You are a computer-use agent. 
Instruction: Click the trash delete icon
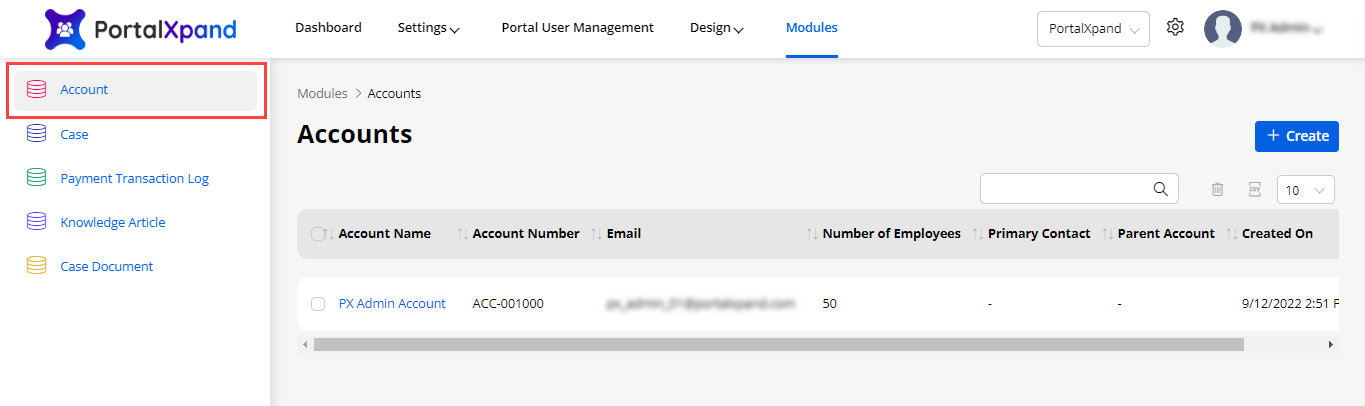(x=1217, y=189)
